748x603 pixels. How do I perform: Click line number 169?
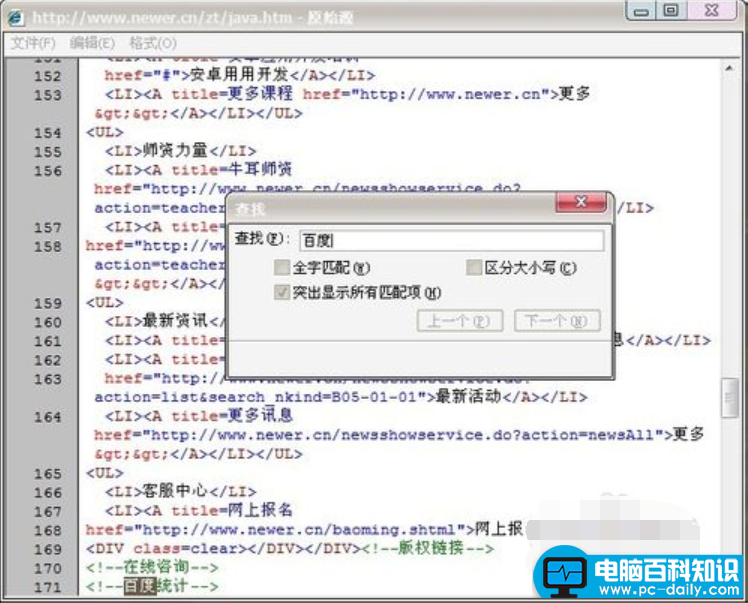click(x=48, y=550)
